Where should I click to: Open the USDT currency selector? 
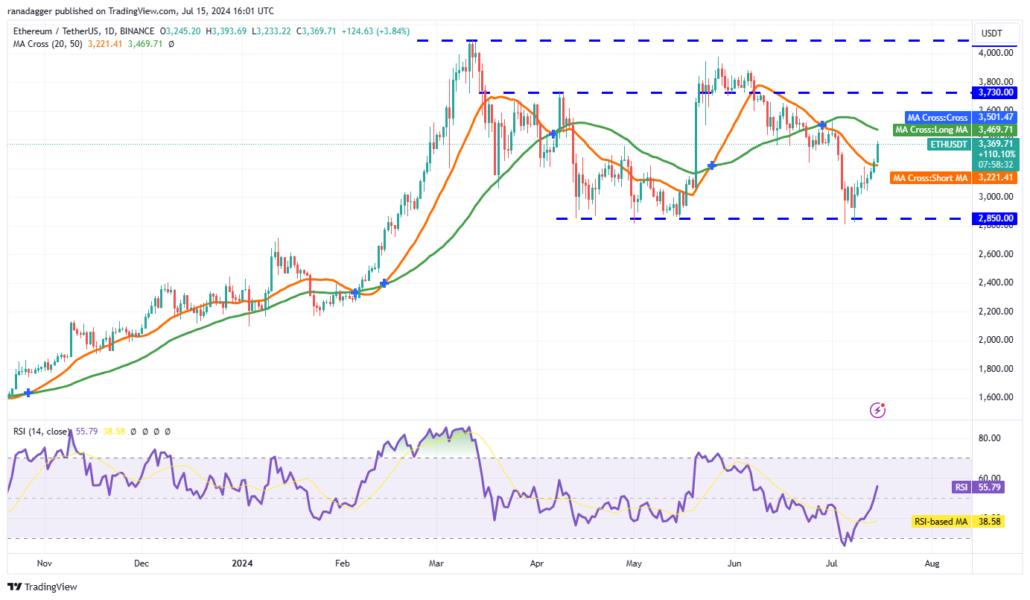tap(992, 33)
